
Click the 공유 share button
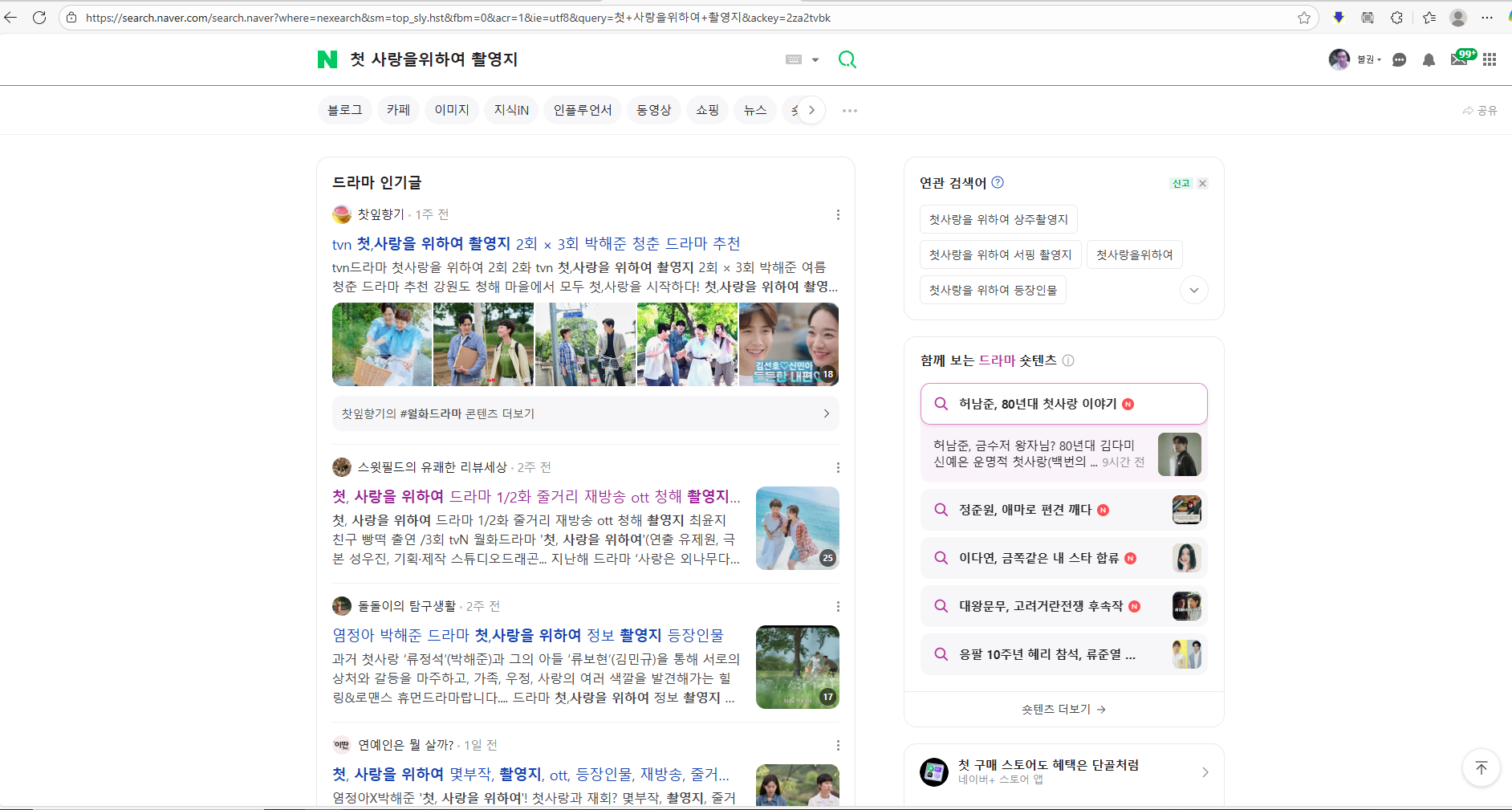(x=1480, y=111)
